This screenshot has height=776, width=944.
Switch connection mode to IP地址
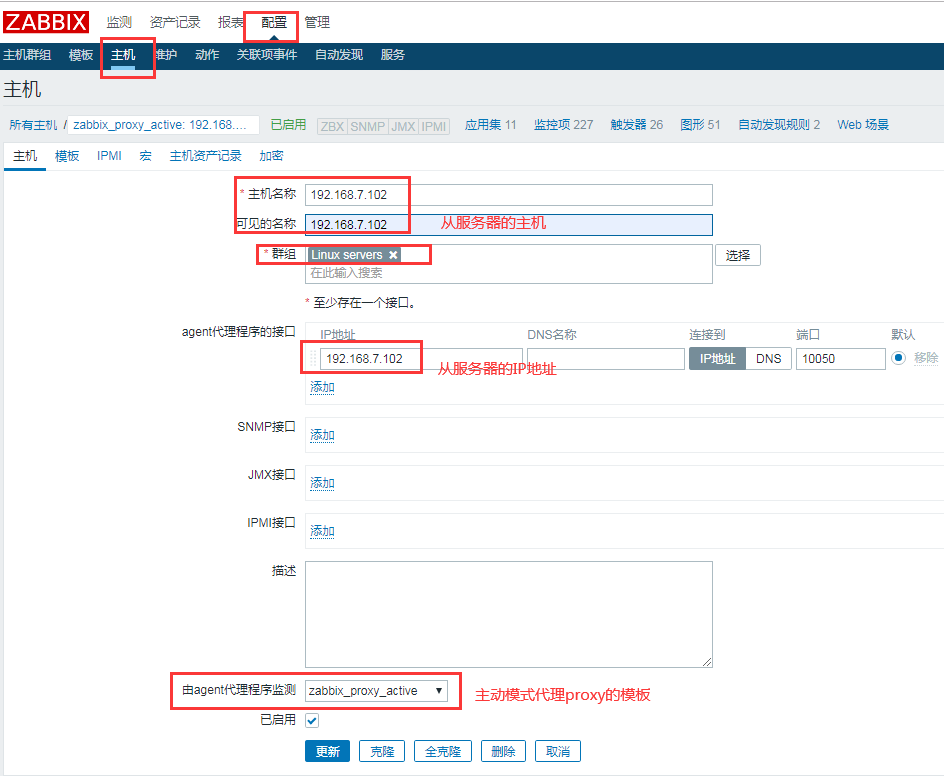coord(717,359)
